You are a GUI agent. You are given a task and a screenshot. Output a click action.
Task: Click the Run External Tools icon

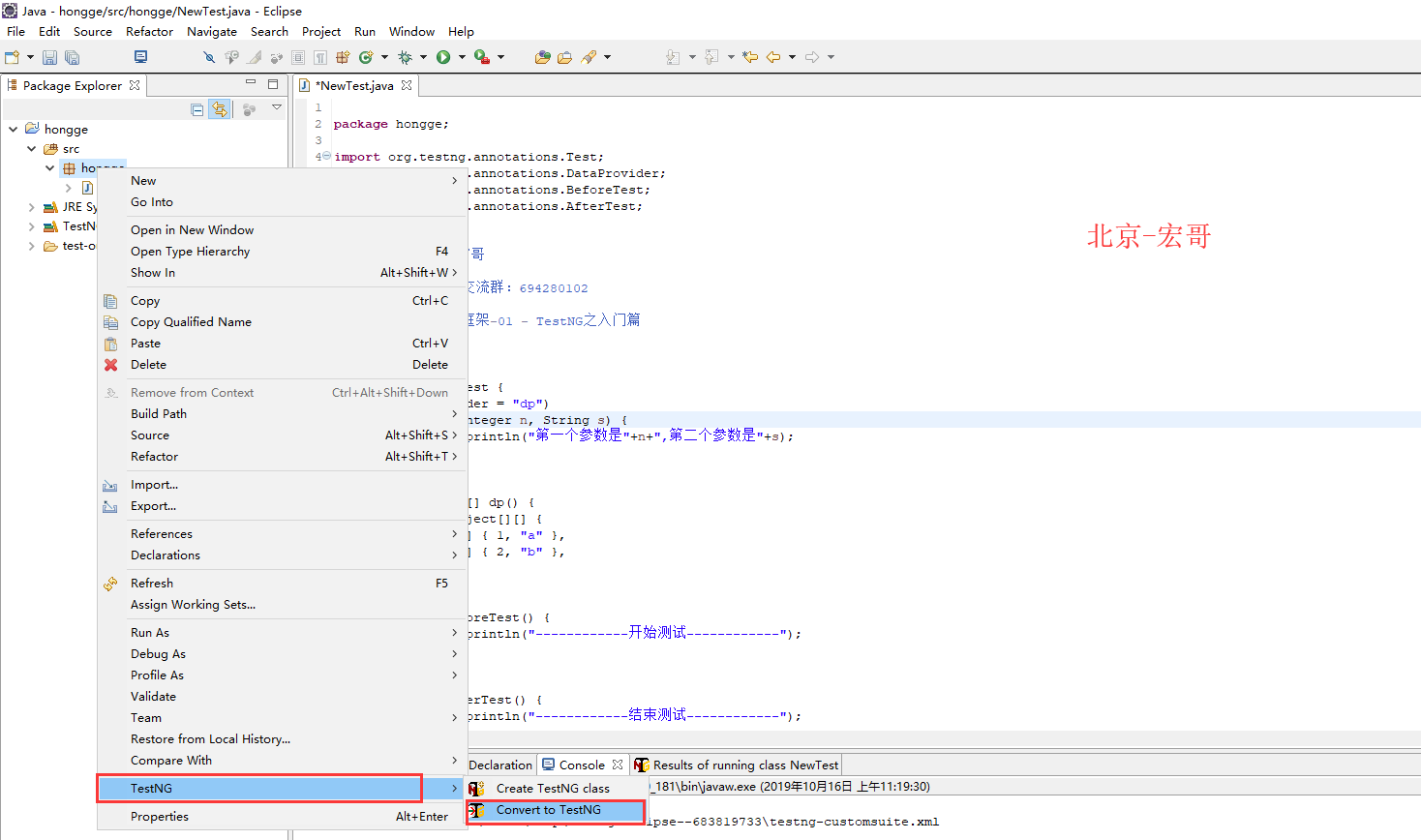coord(482,57)
